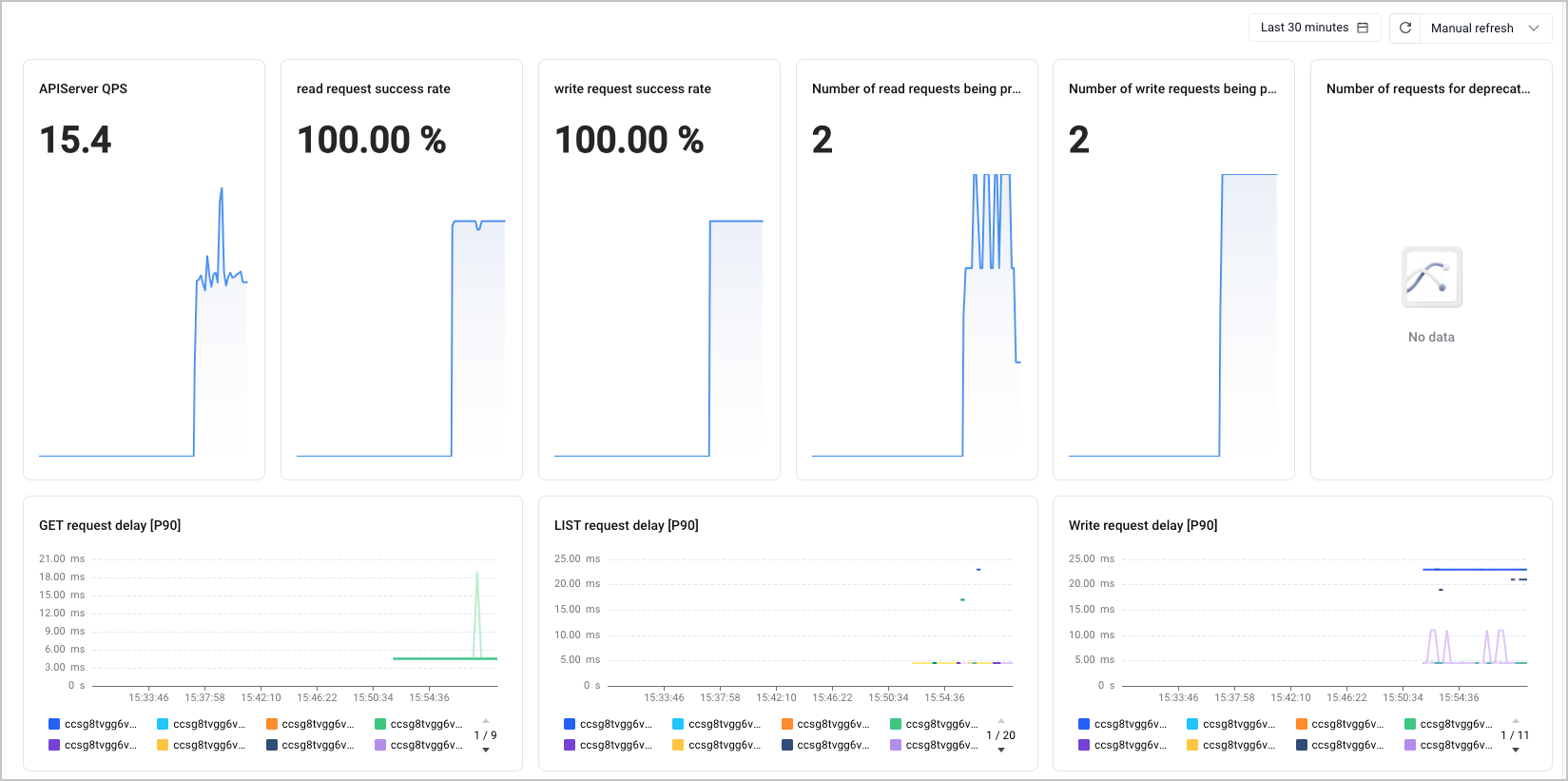
Task: Select the green swatch in the LIST request delay legend
Action: point(896,724)
